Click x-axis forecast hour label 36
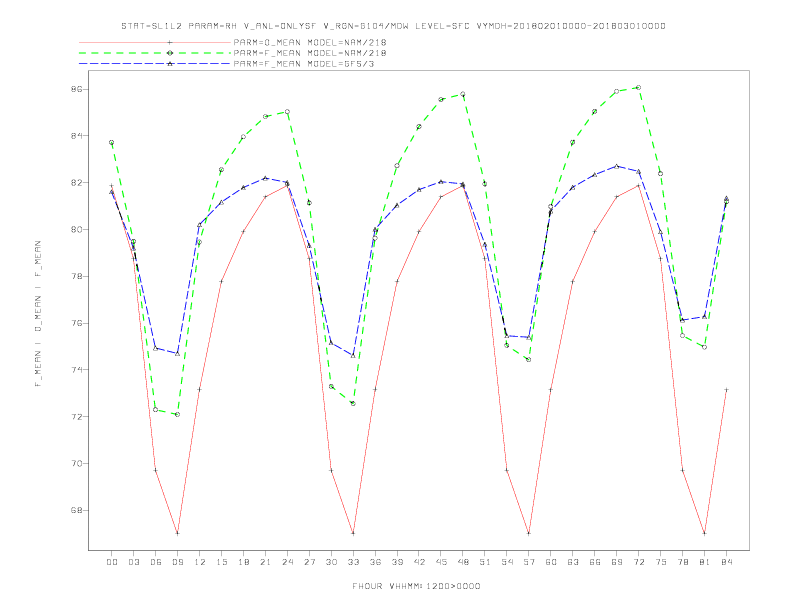This screenshot has height=612, width=792. tap(375, 562)
